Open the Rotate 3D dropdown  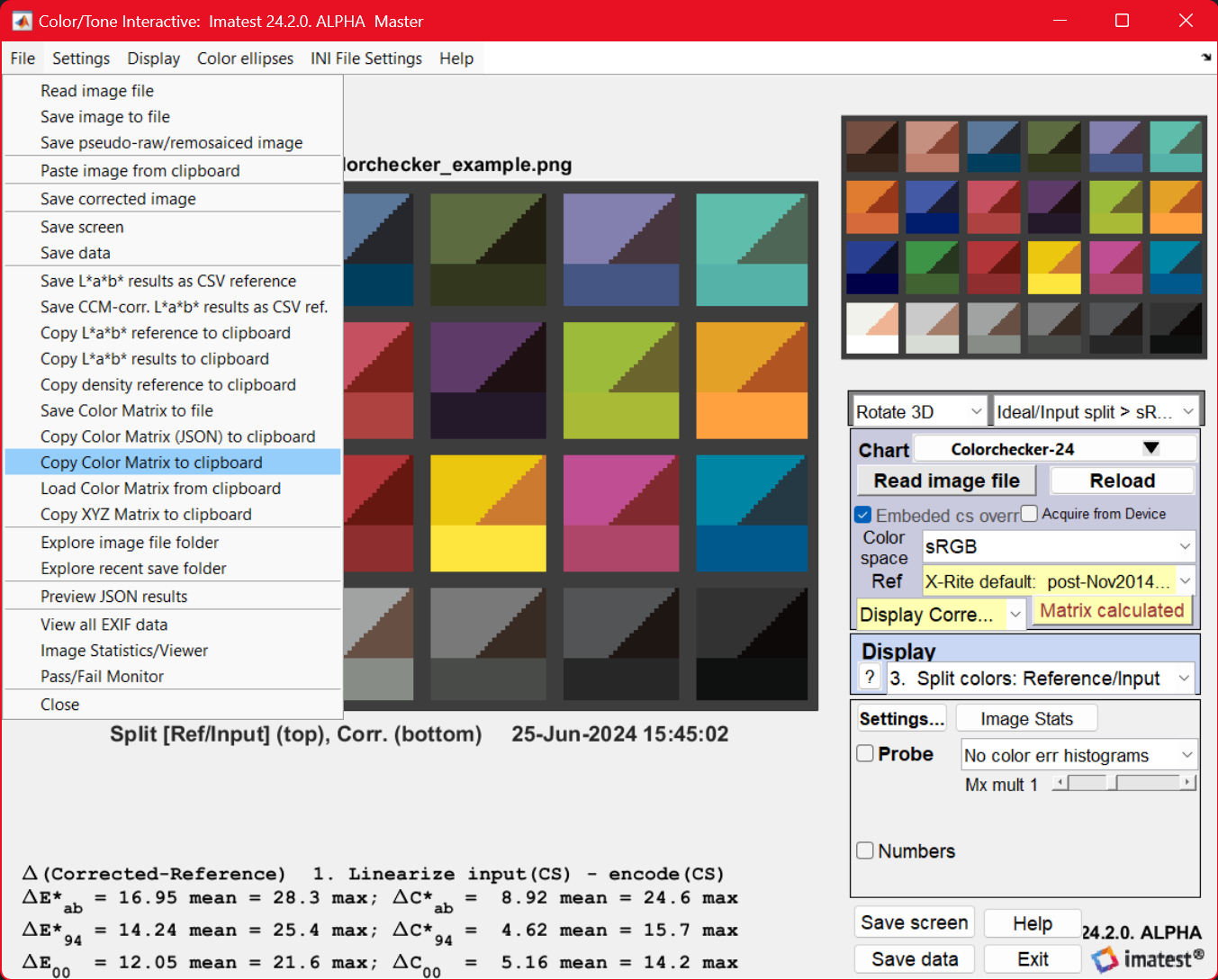pos(919,411)
